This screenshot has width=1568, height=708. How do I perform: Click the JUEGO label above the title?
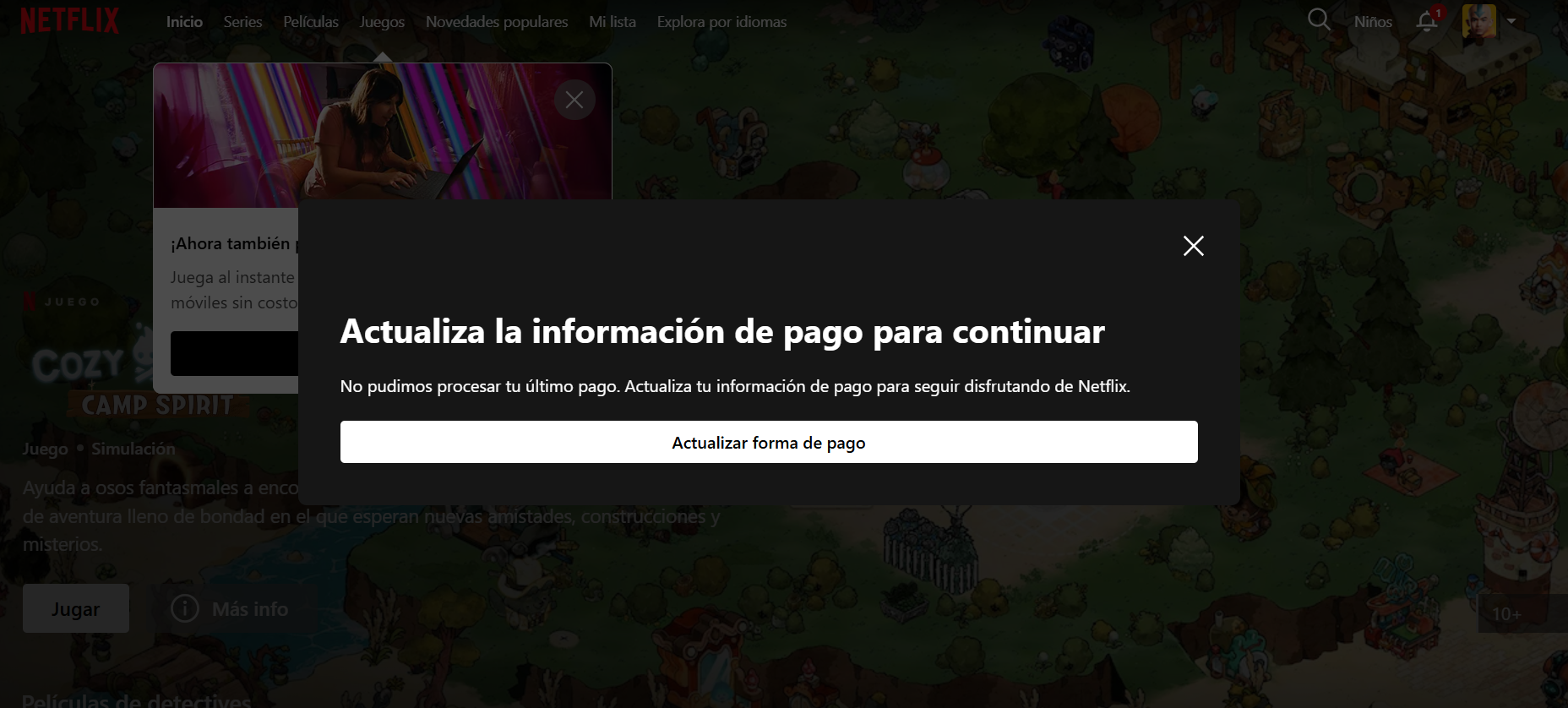coord(73,302)
